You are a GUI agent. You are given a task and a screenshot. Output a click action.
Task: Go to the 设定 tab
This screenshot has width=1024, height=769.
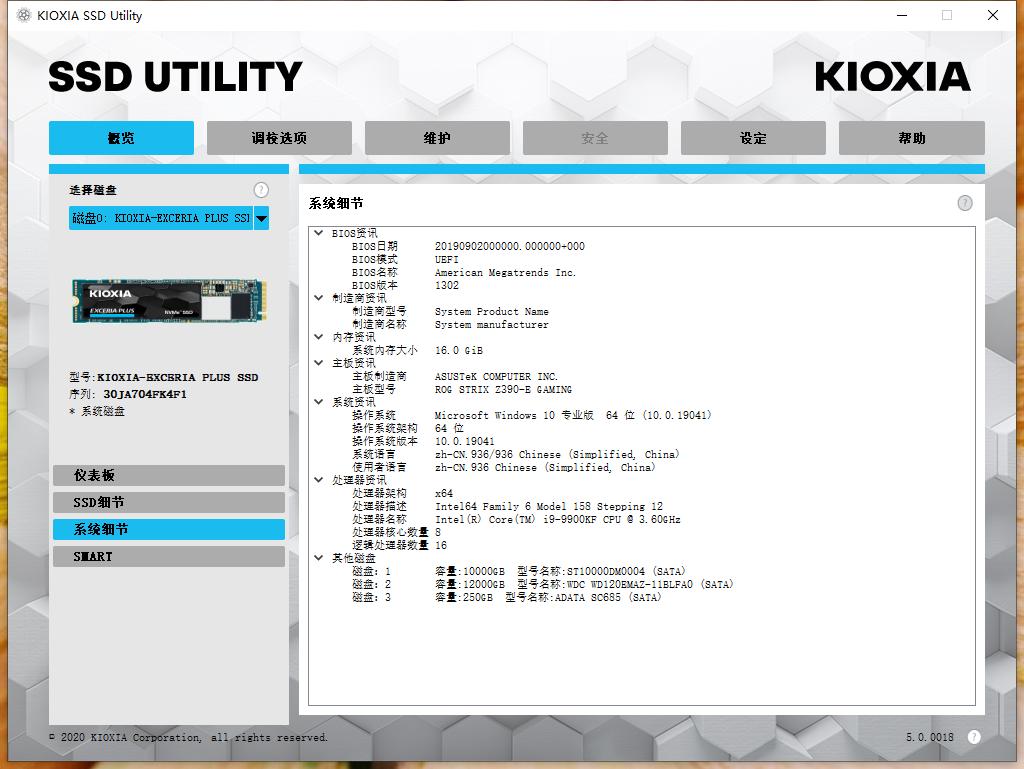[x=753, y=138]
